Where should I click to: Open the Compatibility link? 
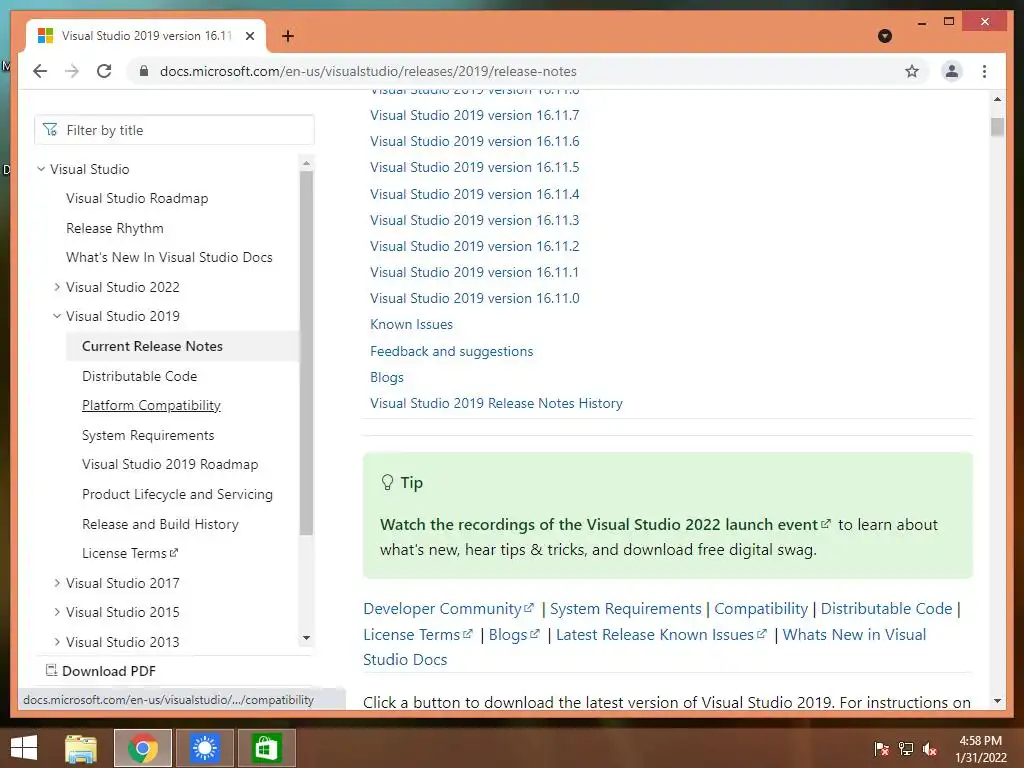[761, 609]
